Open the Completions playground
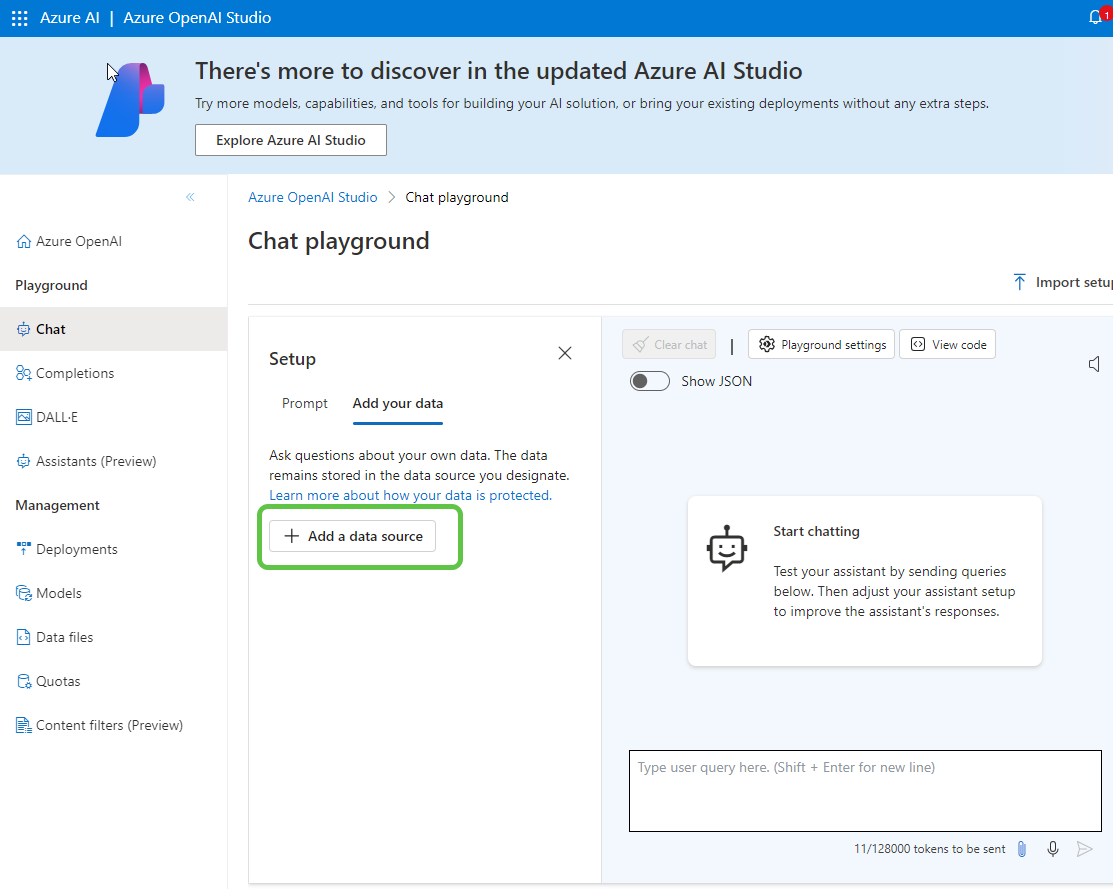The width and height of the screenshot is (1113, 889). 75,373
